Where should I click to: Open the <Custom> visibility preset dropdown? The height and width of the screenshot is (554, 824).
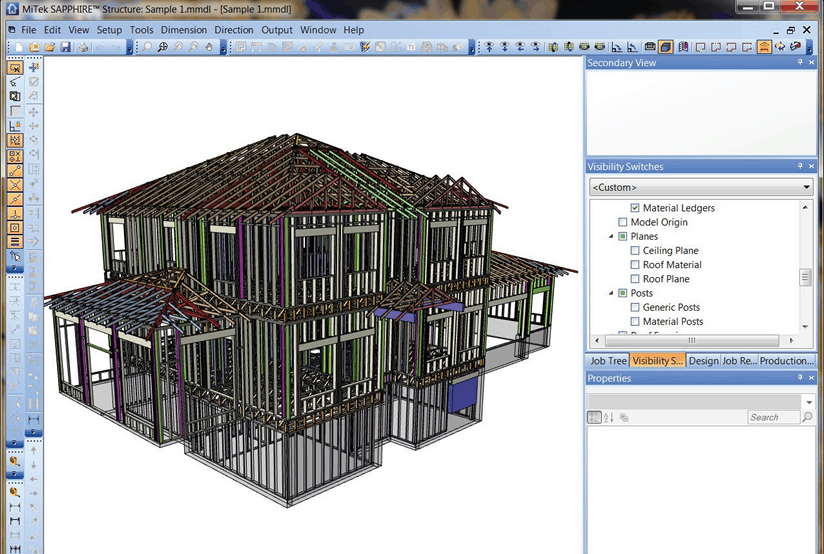(701, 187)
